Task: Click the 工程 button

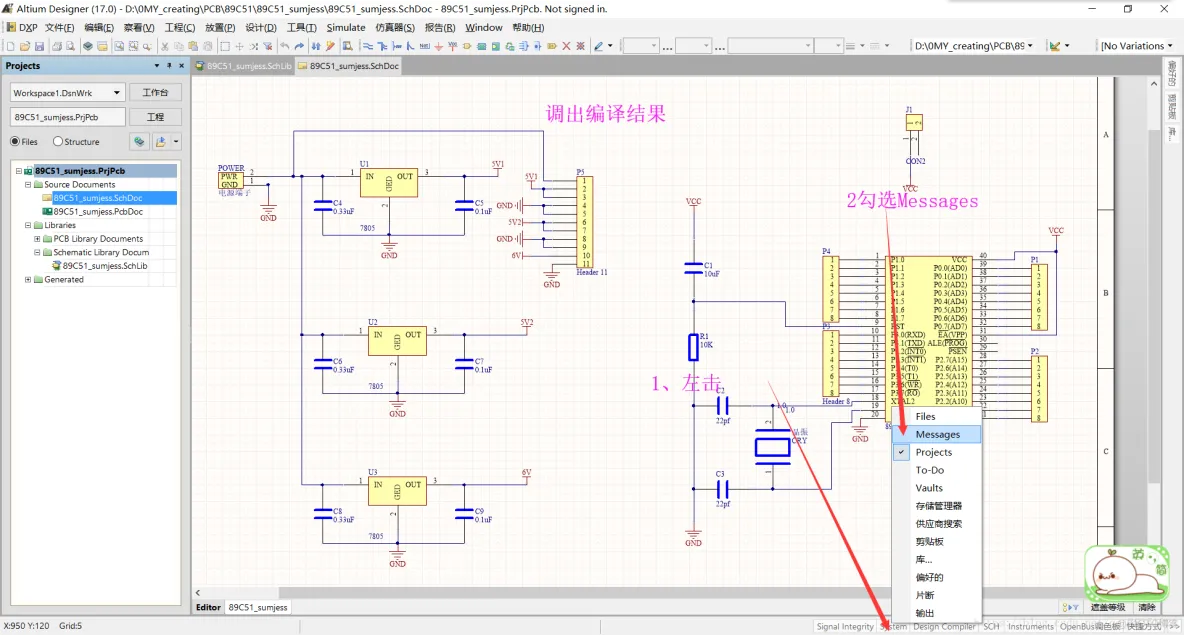Action: click(156, 117)
